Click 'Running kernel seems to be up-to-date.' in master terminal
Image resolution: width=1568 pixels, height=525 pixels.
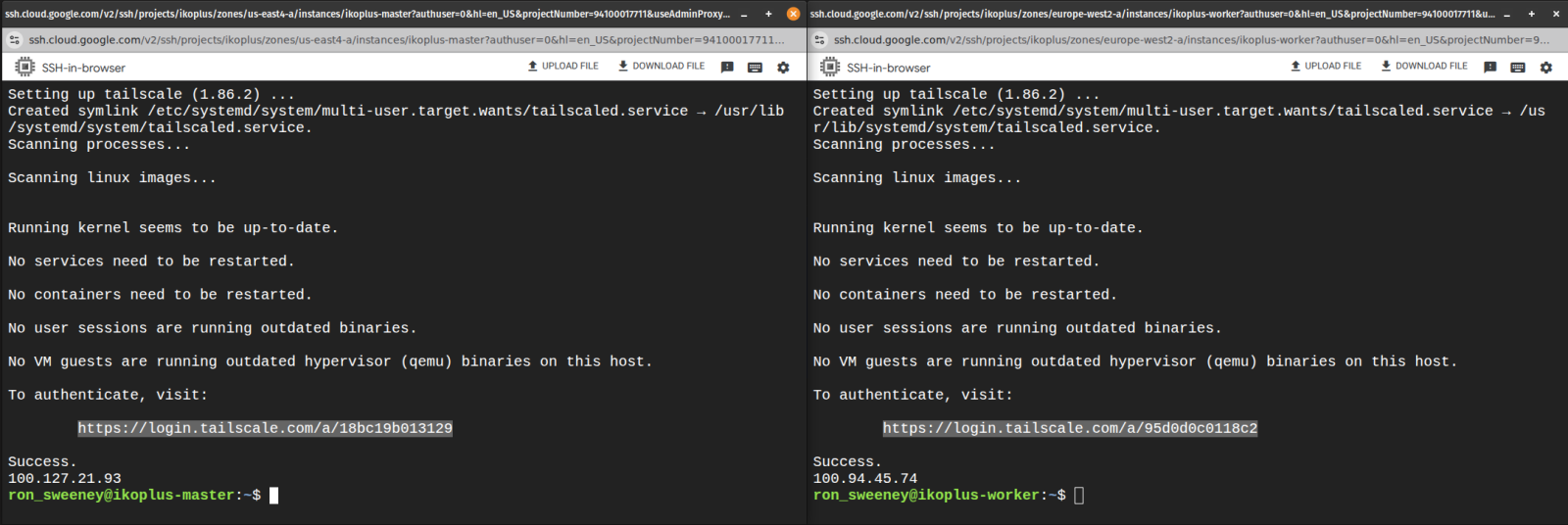coord(172,227)
